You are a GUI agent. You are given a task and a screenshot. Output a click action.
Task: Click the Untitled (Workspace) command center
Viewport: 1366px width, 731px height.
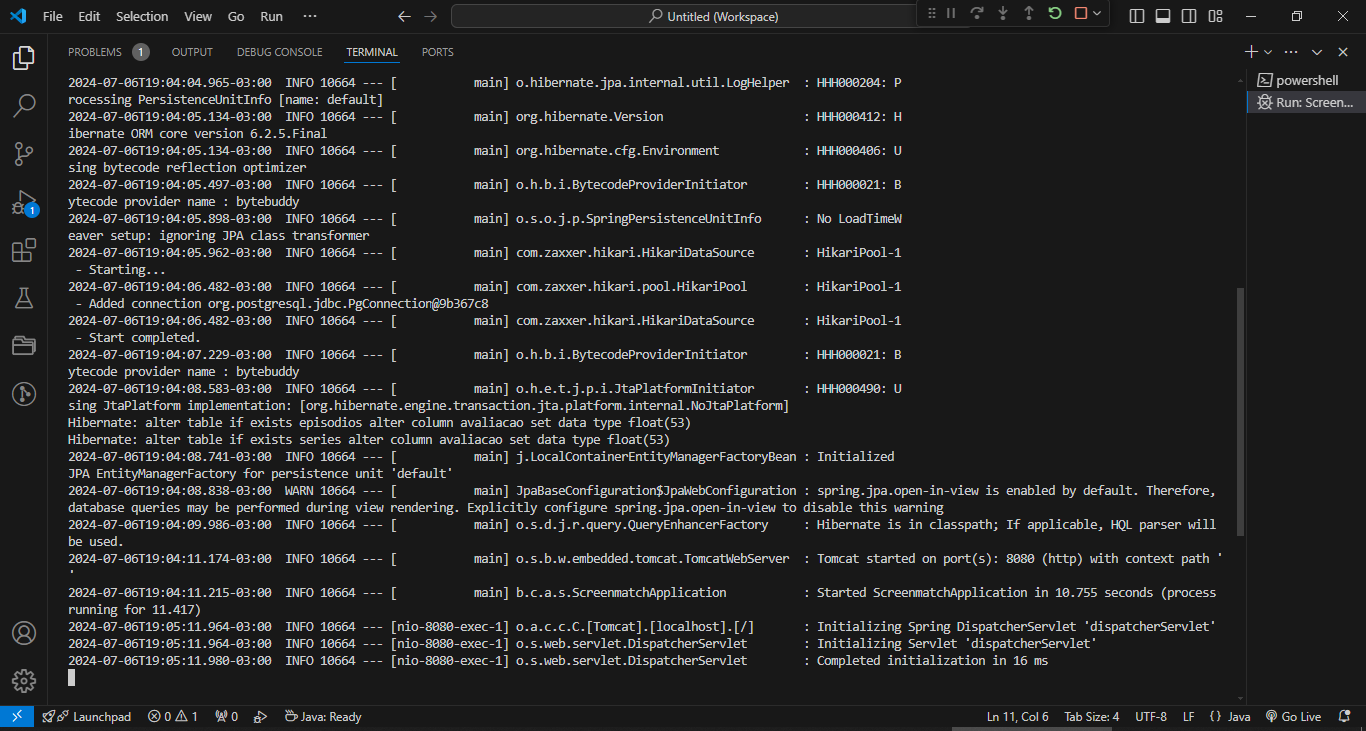[x=713, y=16]
